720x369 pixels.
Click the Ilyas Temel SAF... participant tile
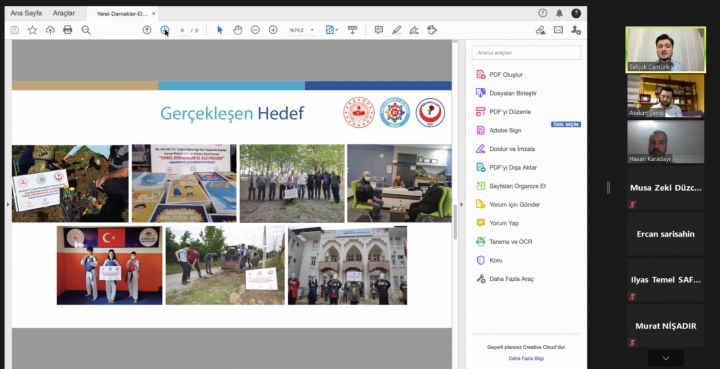pyautogui.click(x=665, y=280)
